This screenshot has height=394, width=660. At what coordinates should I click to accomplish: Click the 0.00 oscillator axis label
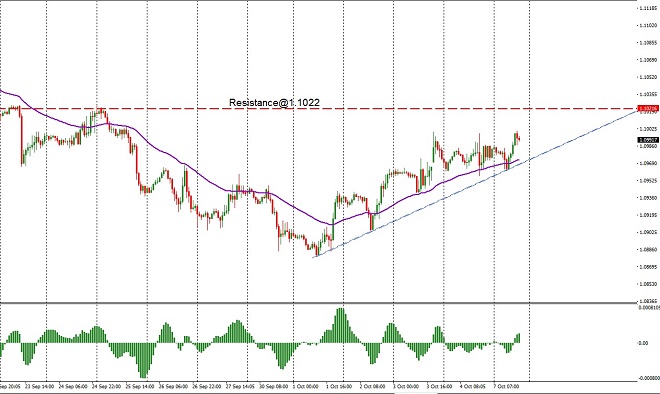click(x=643, y=343)
